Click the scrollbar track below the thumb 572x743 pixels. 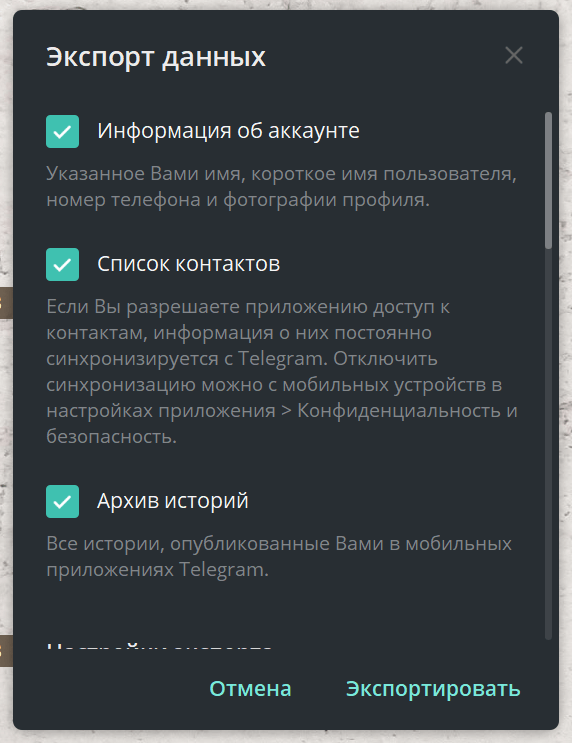coord(548,445)
